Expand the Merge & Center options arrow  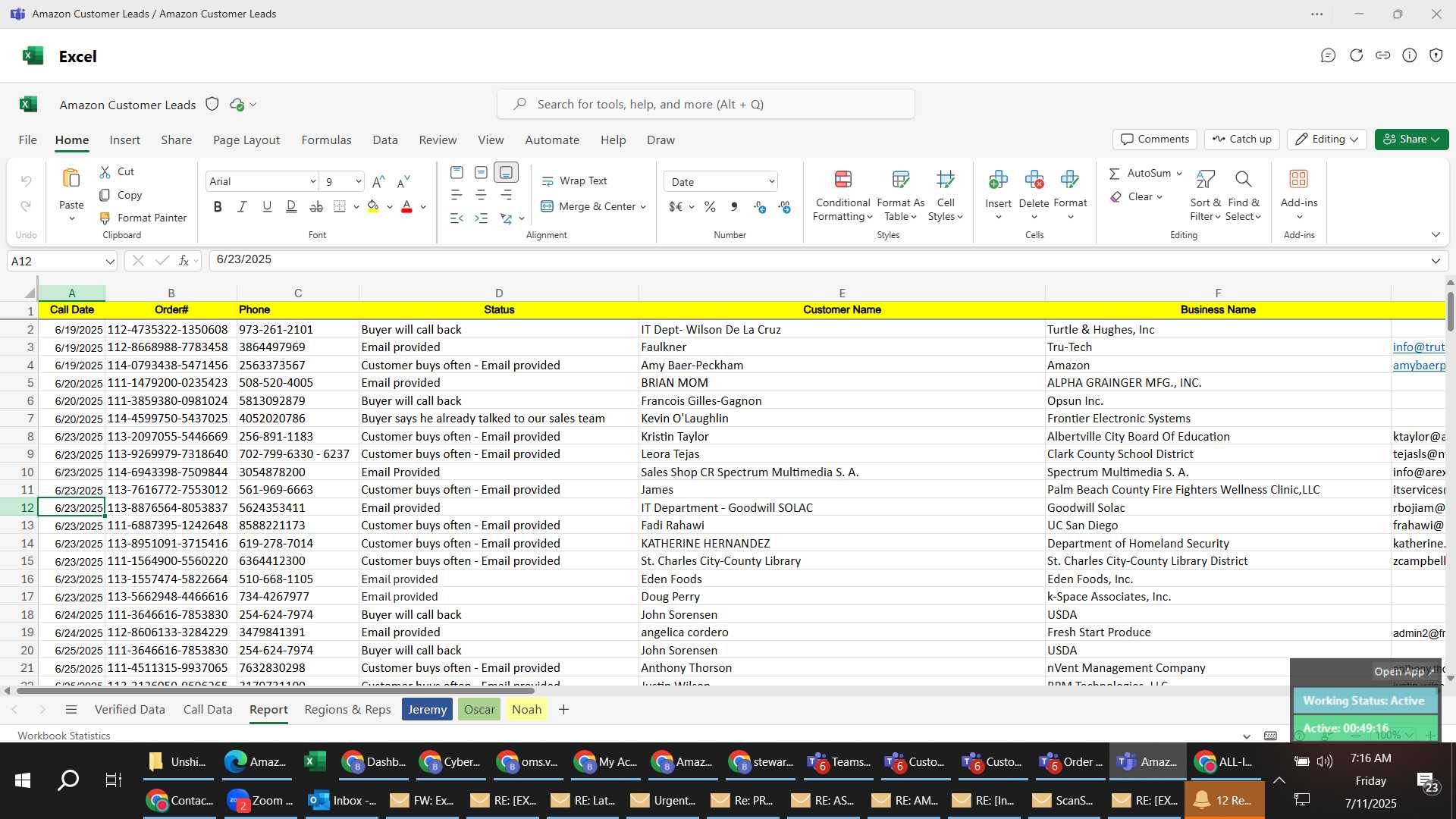[x=643, y=206]
